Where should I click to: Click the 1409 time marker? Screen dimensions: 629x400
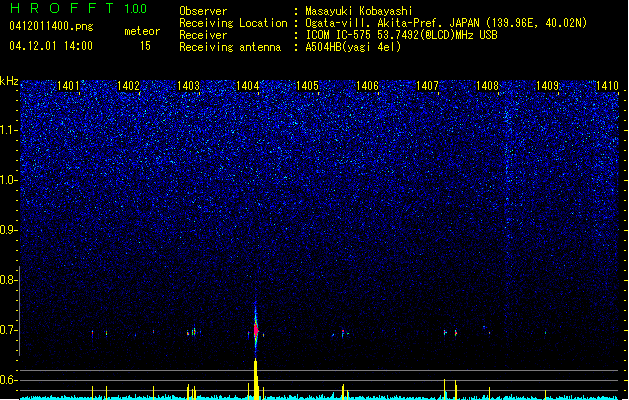(547, 86)
